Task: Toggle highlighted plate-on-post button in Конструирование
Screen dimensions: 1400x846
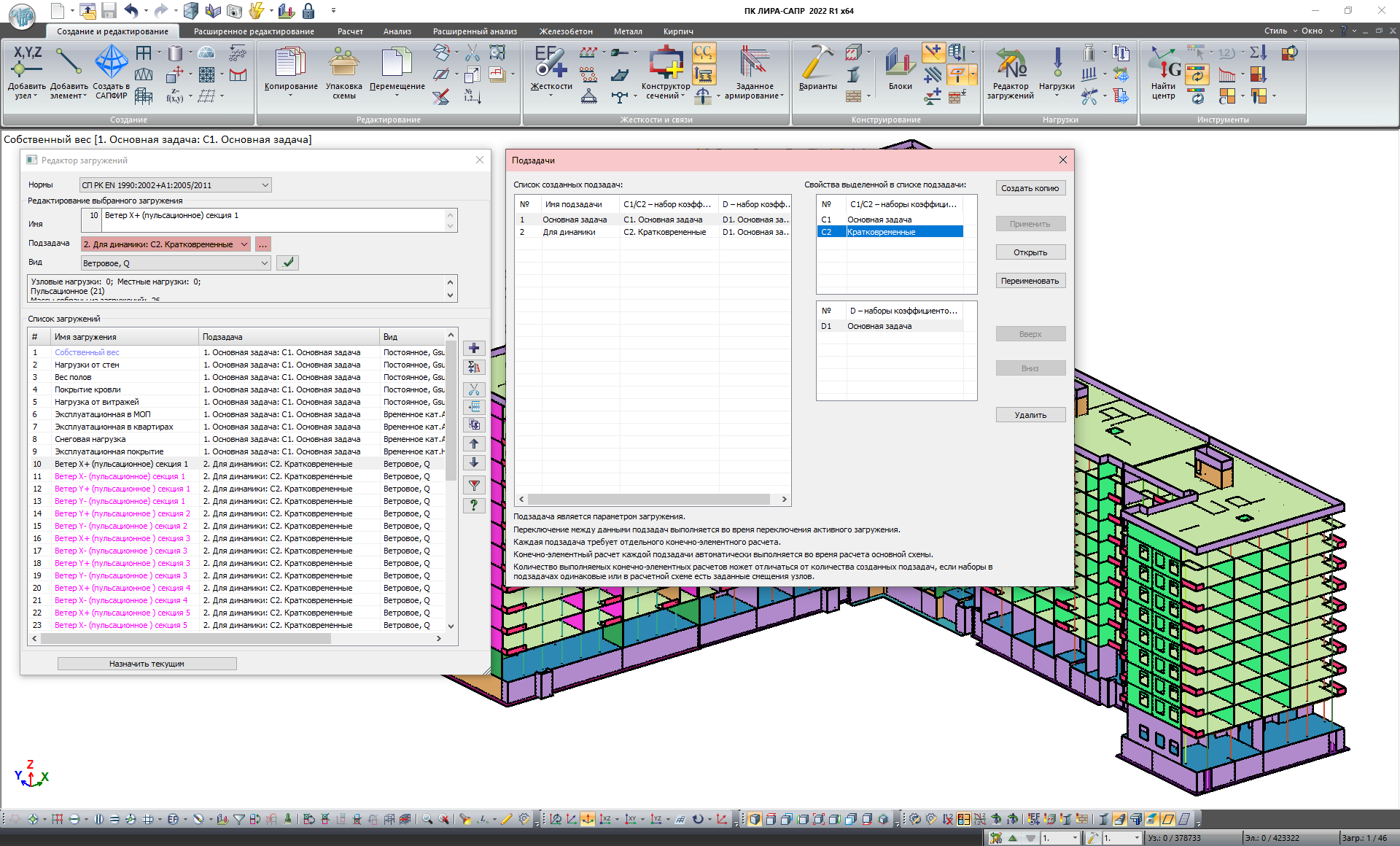Action: (957, 74)
